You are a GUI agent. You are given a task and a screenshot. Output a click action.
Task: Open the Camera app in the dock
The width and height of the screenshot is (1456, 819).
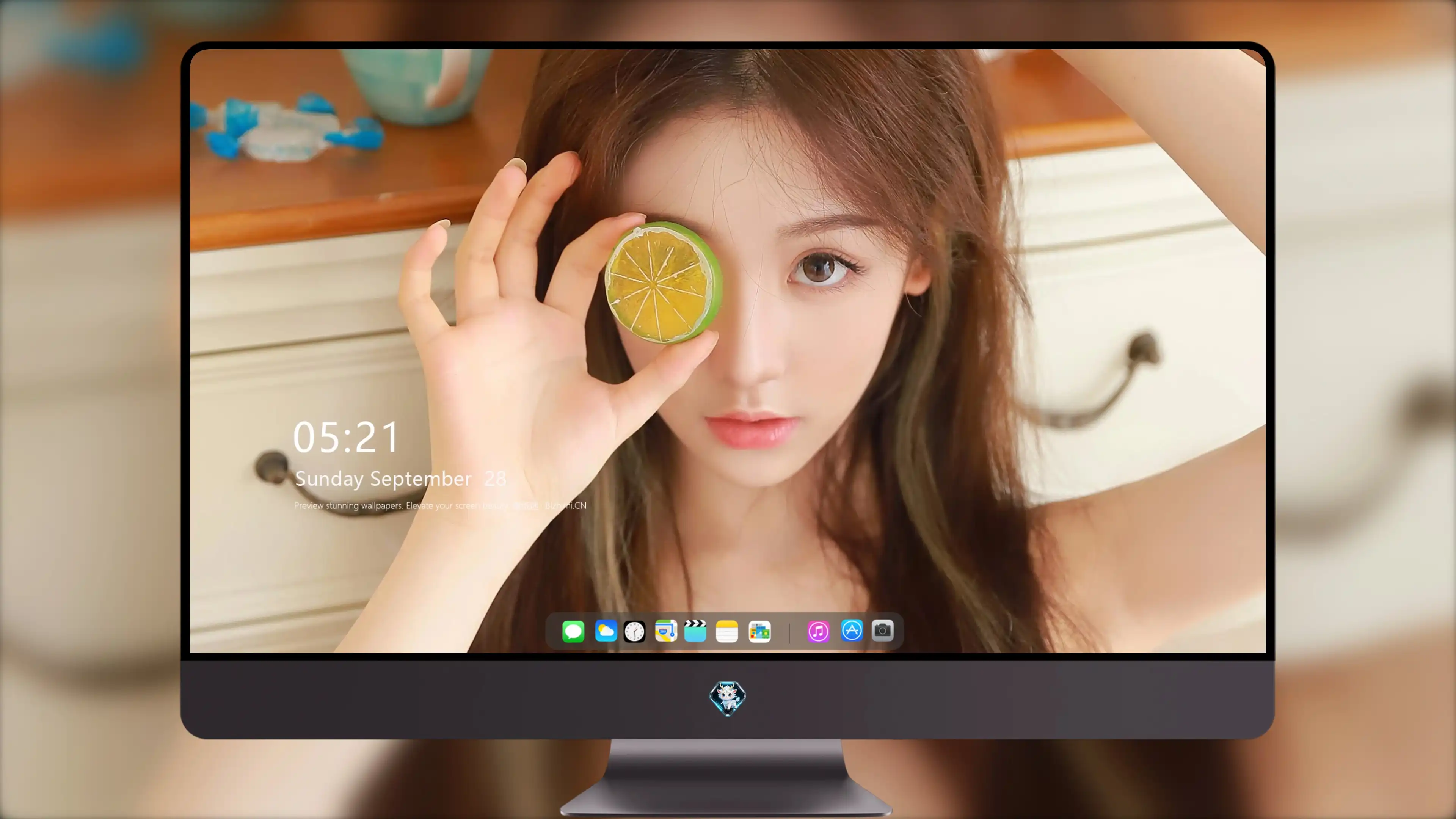click(882, 630)
